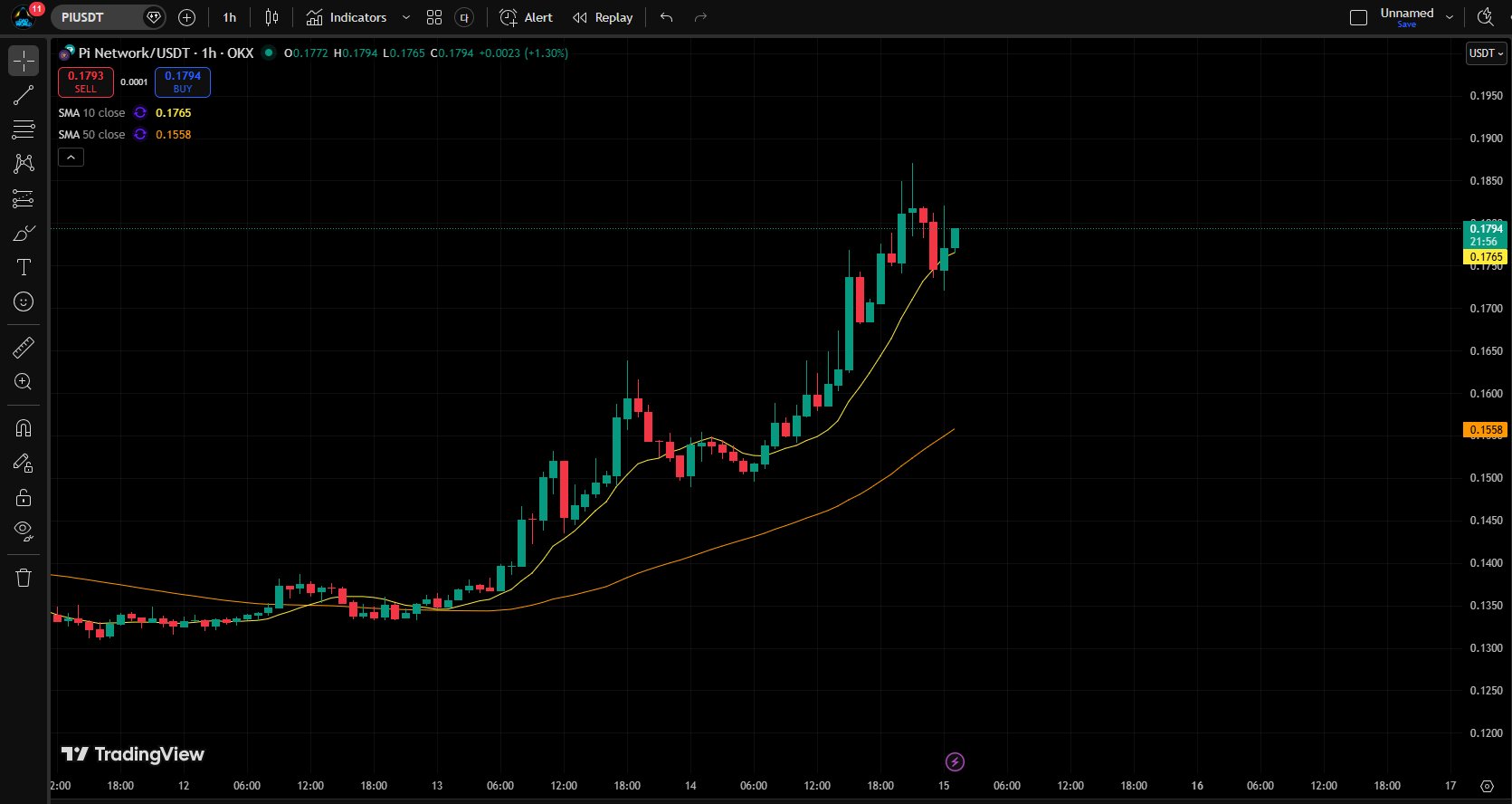1512x804 pixels.
Task: Click the yellow 0.1765 SMA price label
Action: 1485,257
